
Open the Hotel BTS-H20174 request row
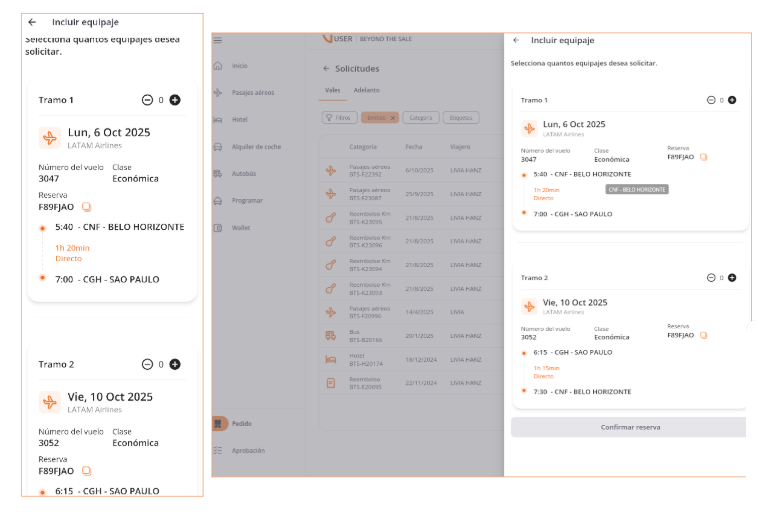click(x=400, y=359)
